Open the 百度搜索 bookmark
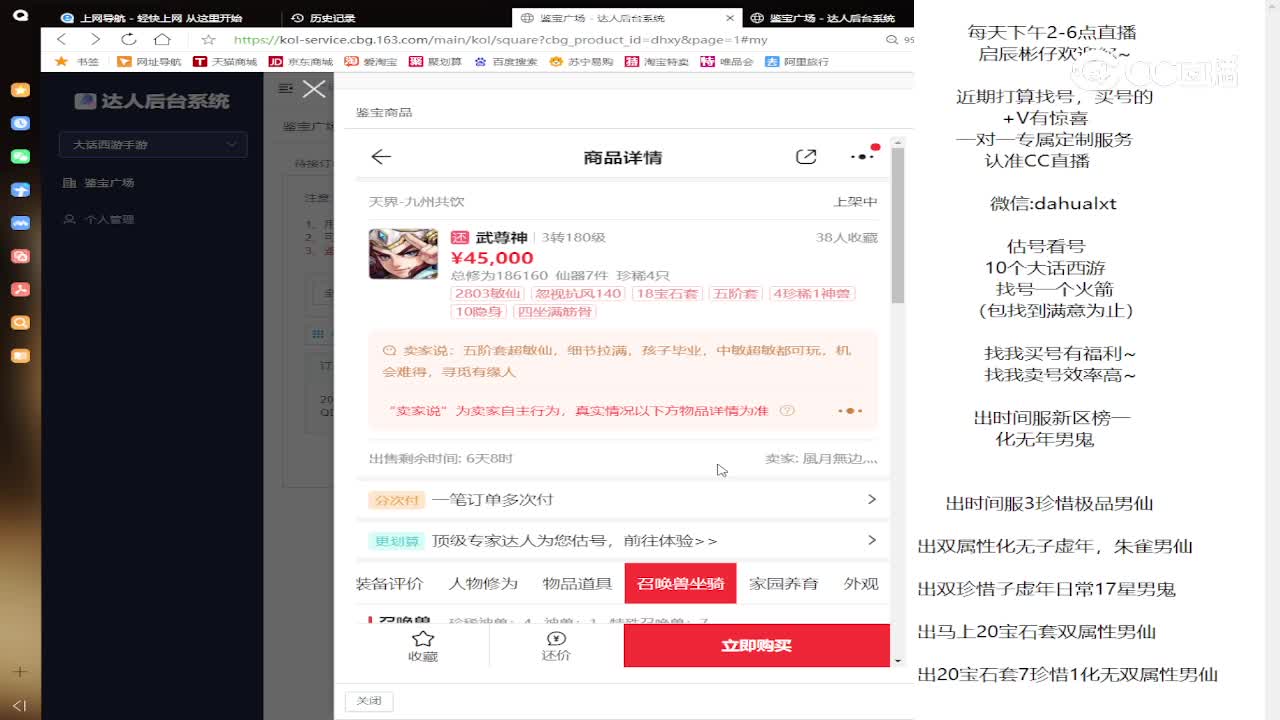Screen dimensions: 1280x720 coord(506,61)
